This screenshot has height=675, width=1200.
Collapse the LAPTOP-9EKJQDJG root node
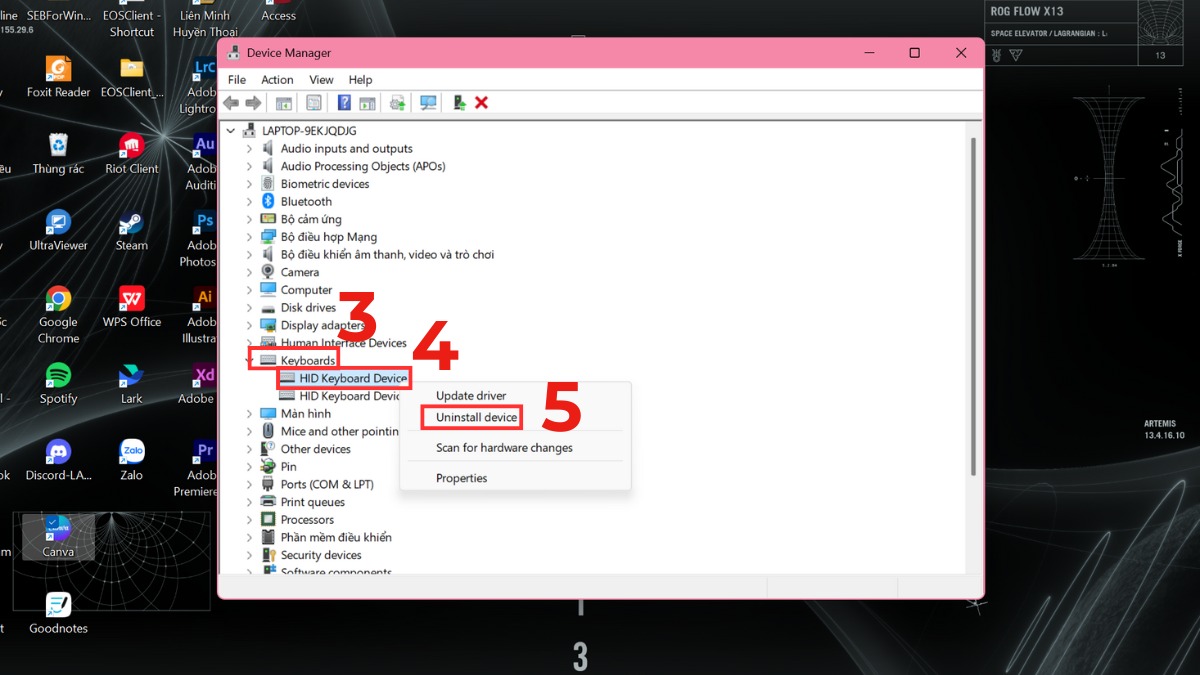tap(230, 130)
